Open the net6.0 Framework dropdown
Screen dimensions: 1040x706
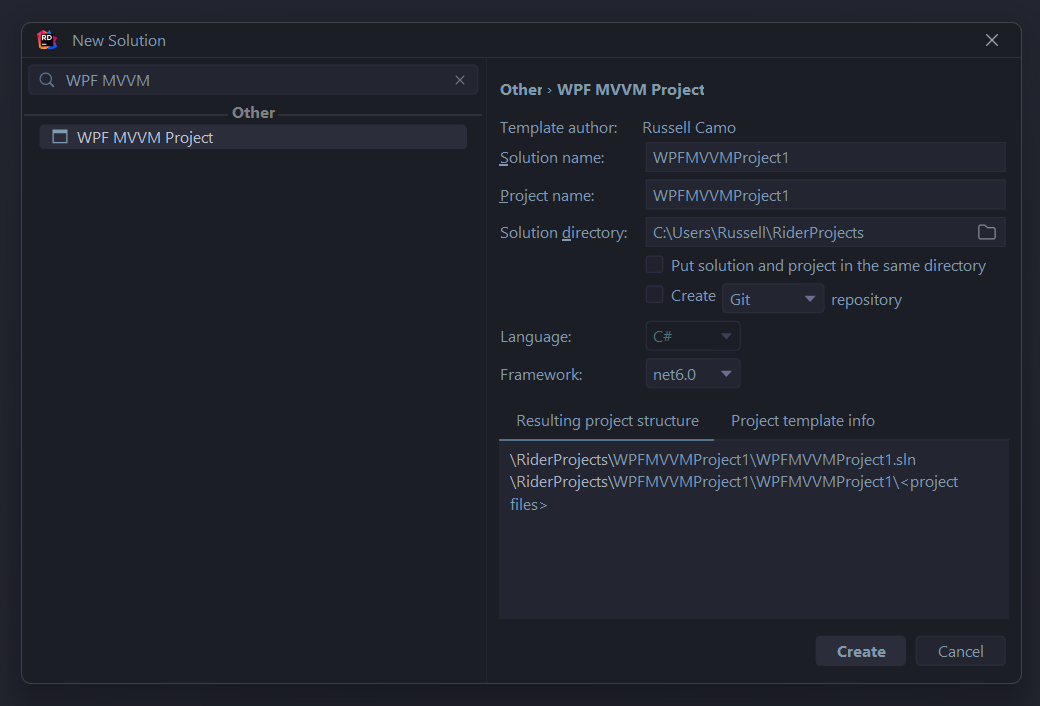coord(692,374)
